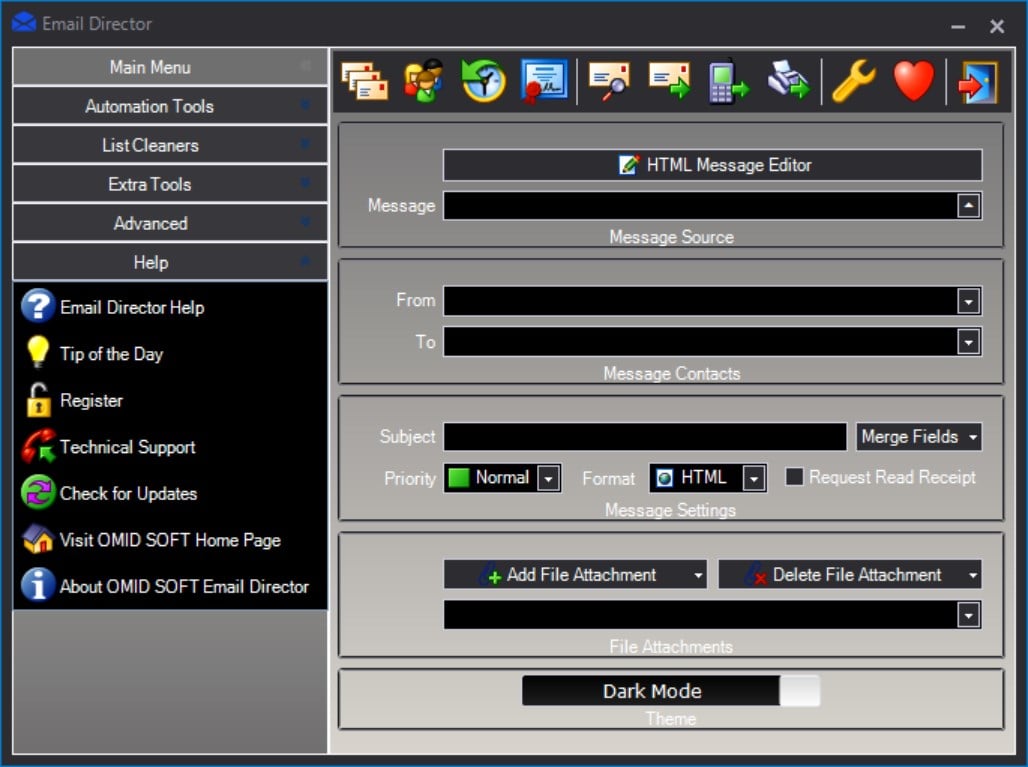Open the Delete File Attachment dropdown arrow
1028x767 pixels.
pos(973,575)
